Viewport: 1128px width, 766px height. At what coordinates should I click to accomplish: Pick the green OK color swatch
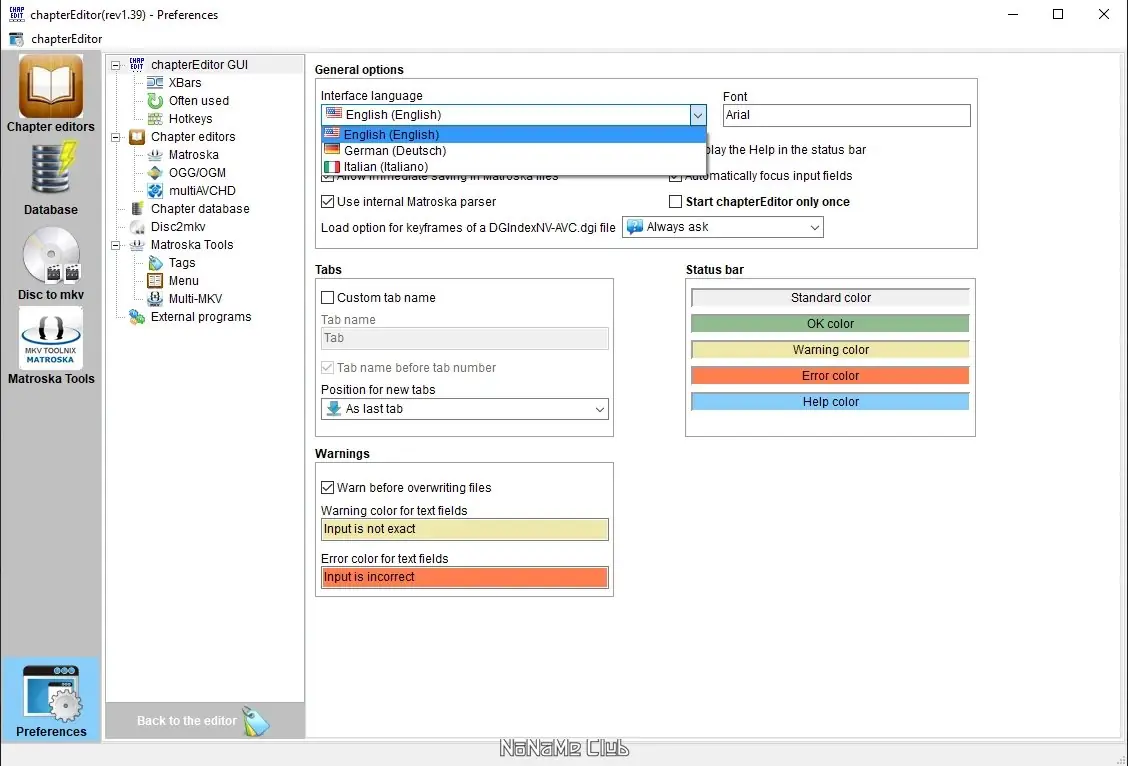830,324
